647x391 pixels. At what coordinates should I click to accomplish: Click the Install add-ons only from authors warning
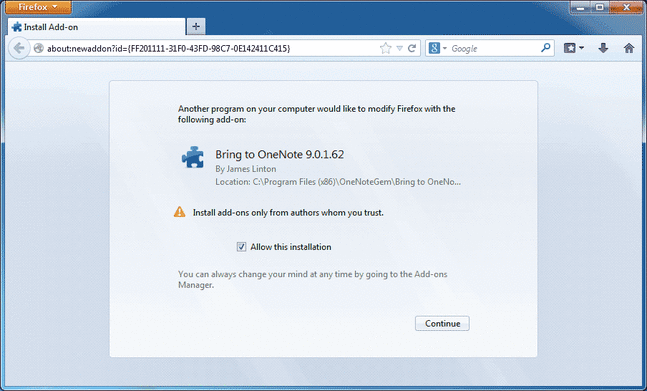pyautogui.click(x=288, y=213)
